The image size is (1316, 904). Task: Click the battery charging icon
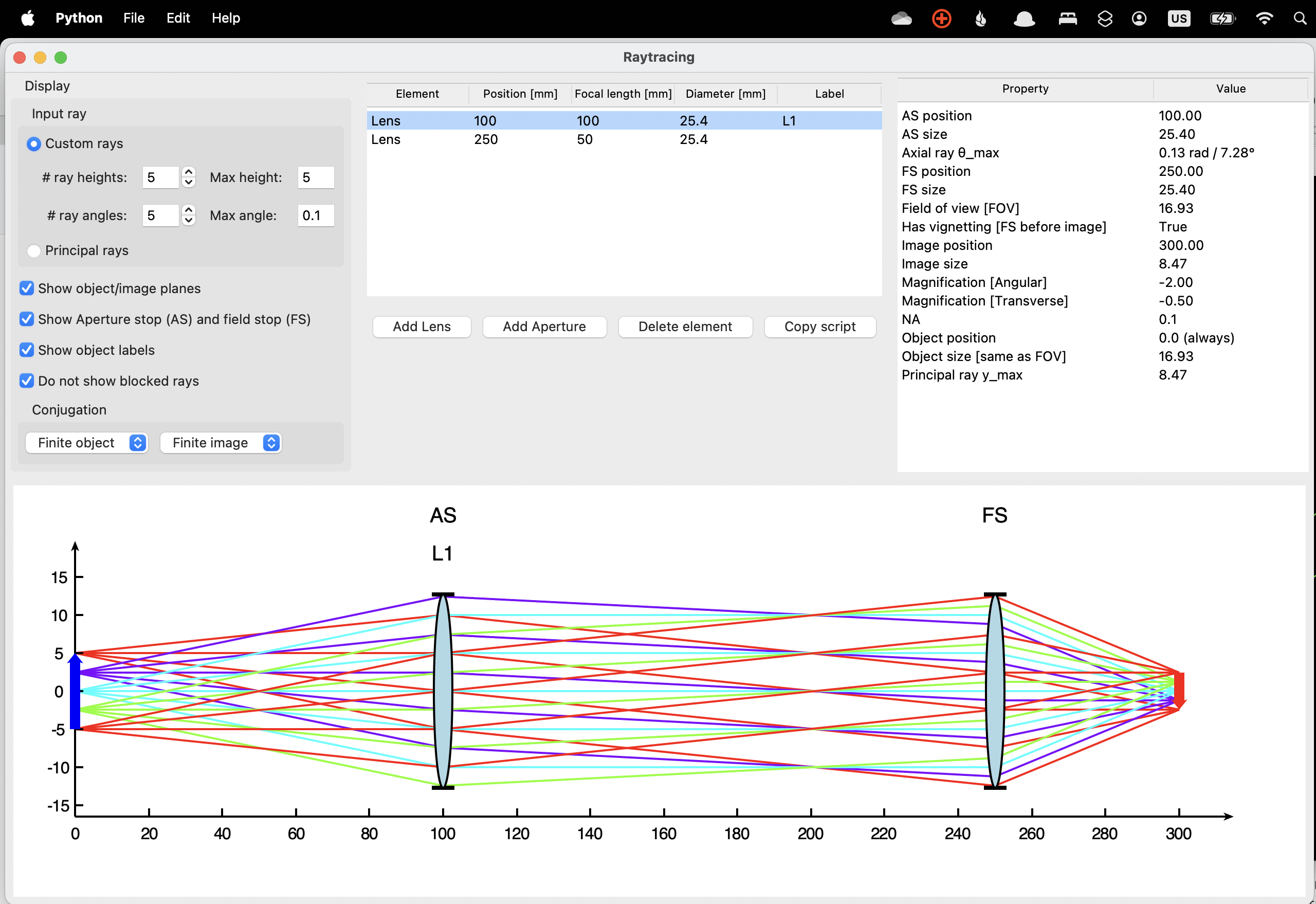[x=1222, y=19]
